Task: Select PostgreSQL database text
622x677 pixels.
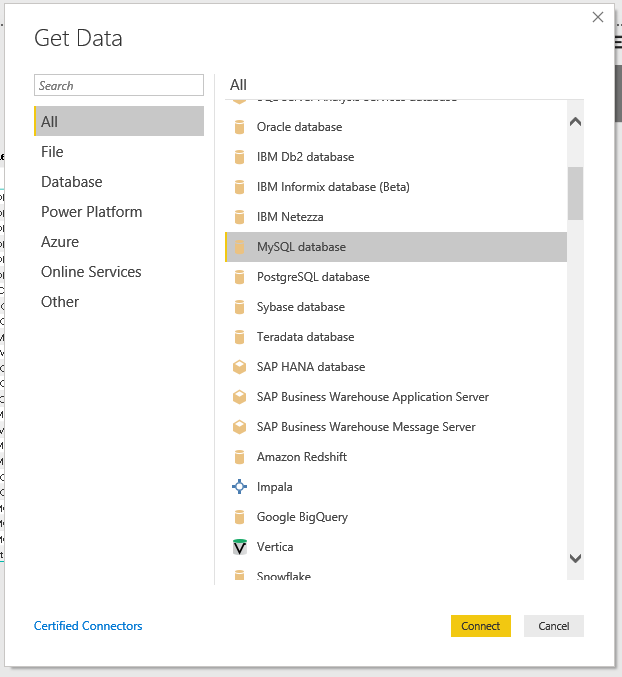Action: tap(313, 277)
